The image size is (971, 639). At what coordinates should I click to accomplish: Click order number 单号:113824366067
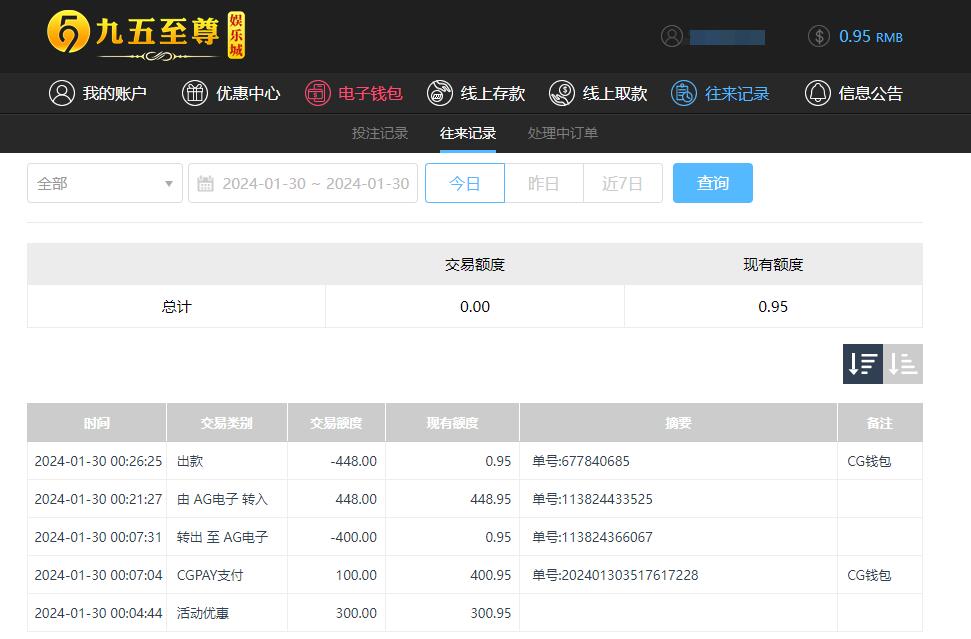pyautogui.click(x=593, y=537)
